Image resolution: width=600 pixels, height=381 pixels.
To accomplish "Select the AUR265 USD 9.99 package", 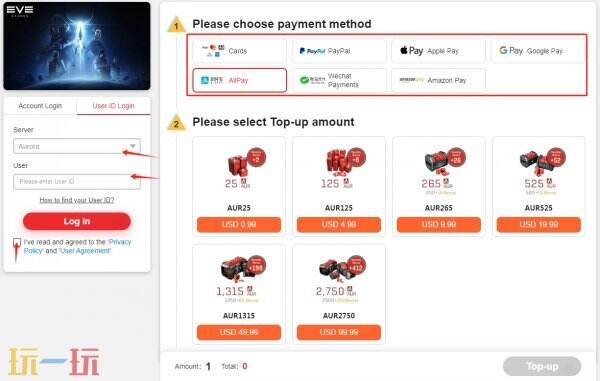I will click(x=439, y=186).
